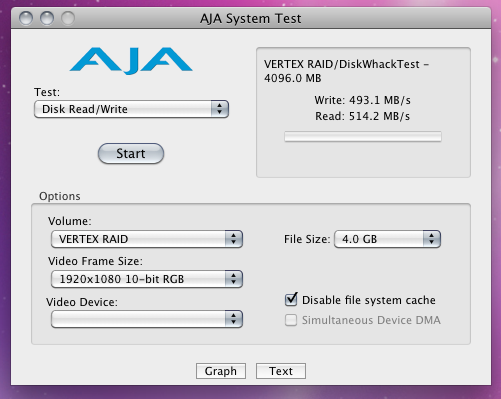Click the Video Frame Size arrow indicator
501x399 pixels.
point(233,279)
